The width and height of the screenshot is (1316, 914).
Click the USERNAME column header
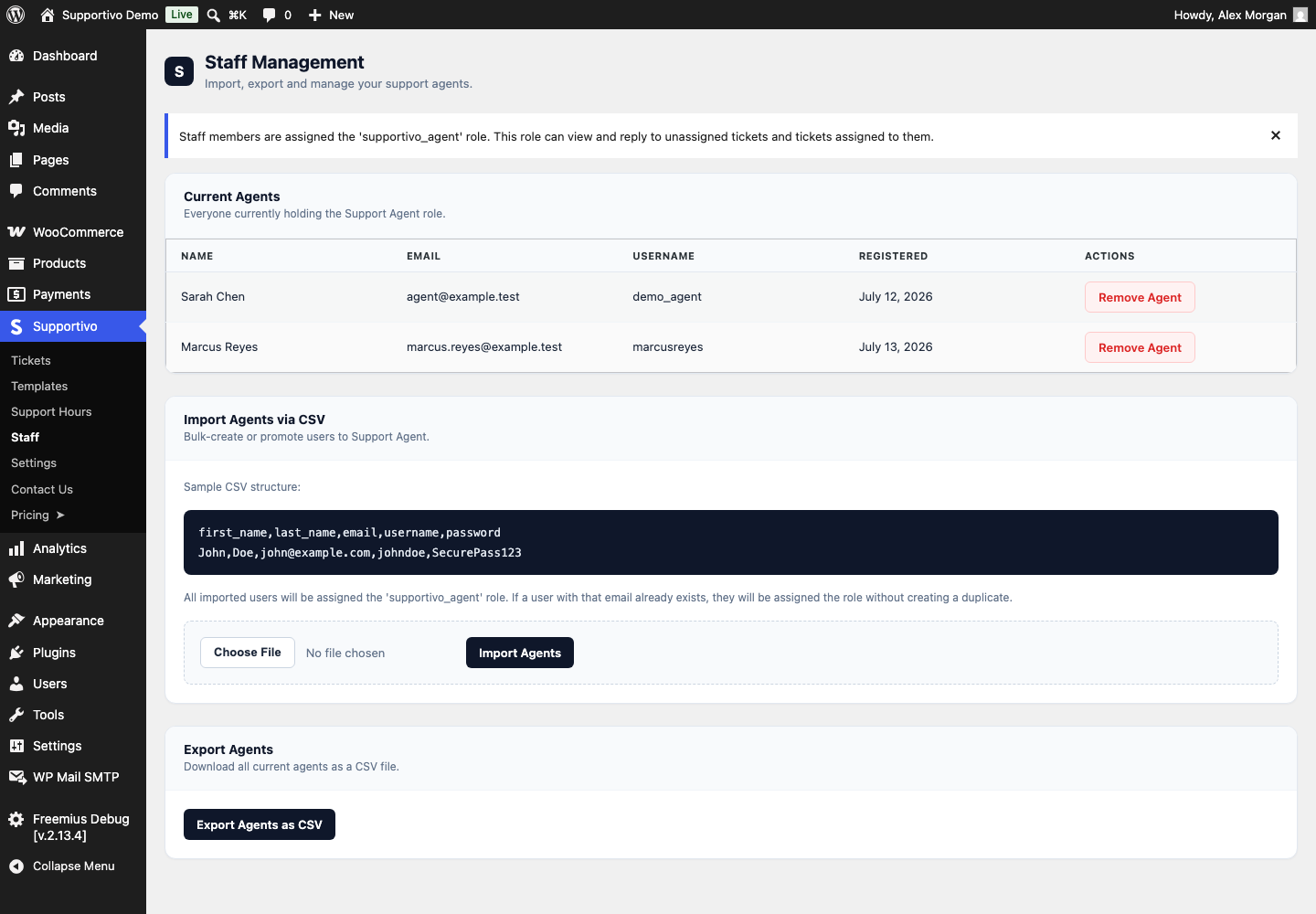(x=663, y=257)
